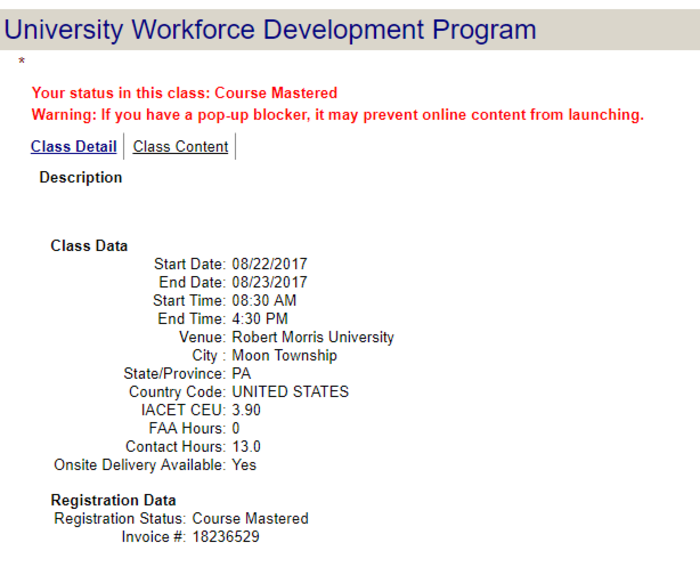This screenshot has width=700, height=575.
Task: Click the Contact Hours value 13.0
Action: click(x=249, y=447)
